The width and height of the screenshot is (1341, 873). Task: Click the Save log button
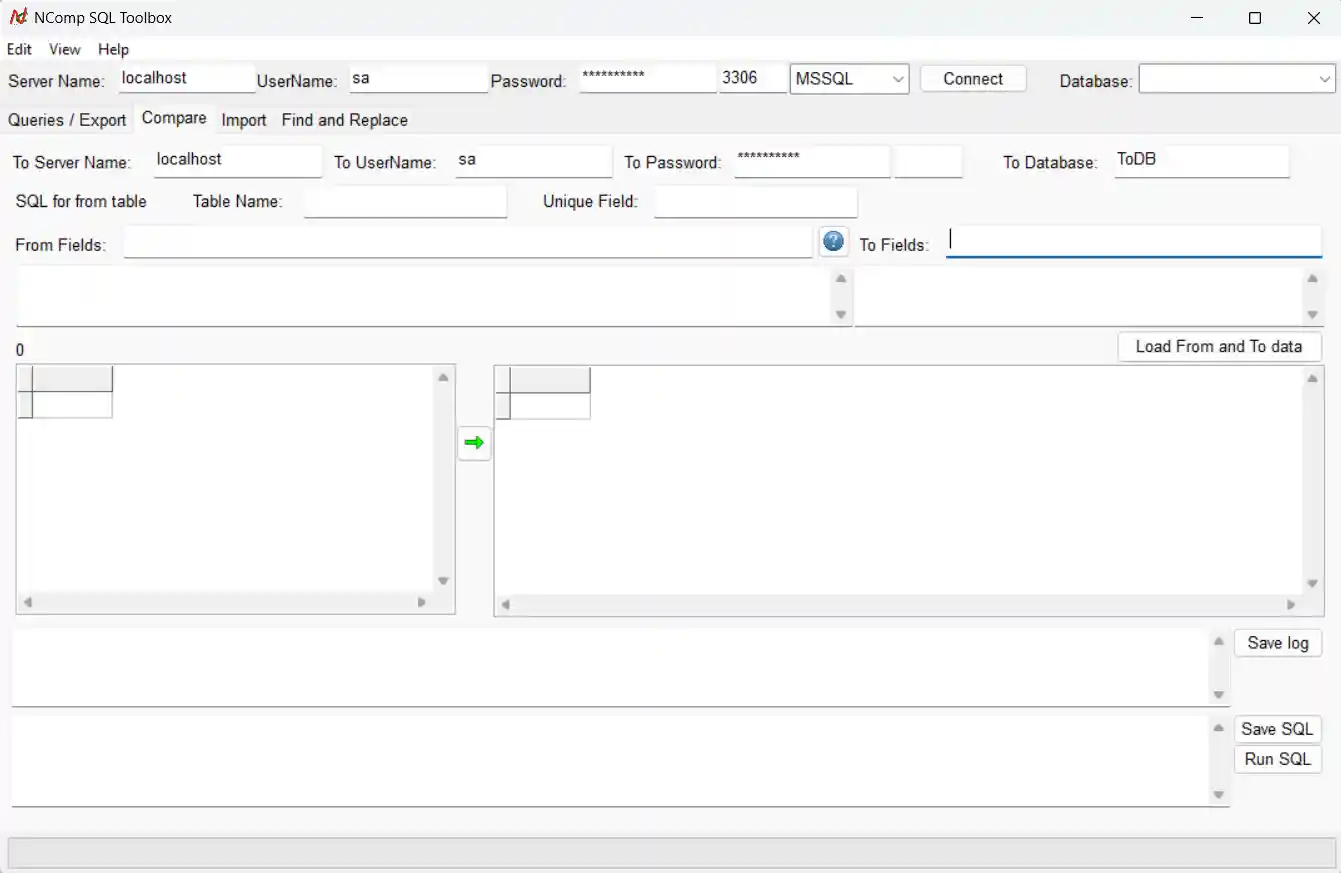1277,643
